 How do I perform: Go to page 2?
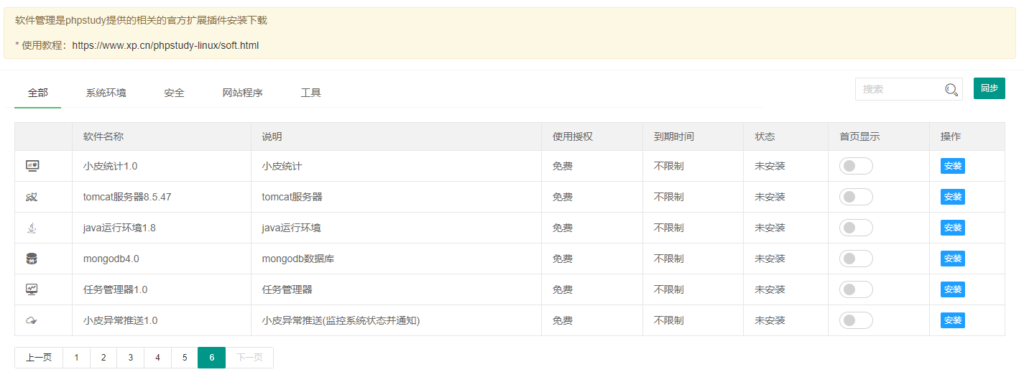pyautogui.click(x=104, y=358)
